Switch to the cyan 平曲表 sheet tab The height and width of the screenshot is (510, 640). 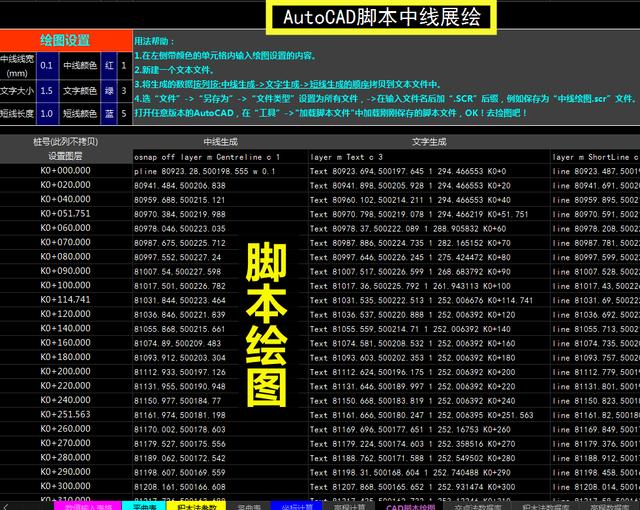pyautogui.click(x=144, y=507)
